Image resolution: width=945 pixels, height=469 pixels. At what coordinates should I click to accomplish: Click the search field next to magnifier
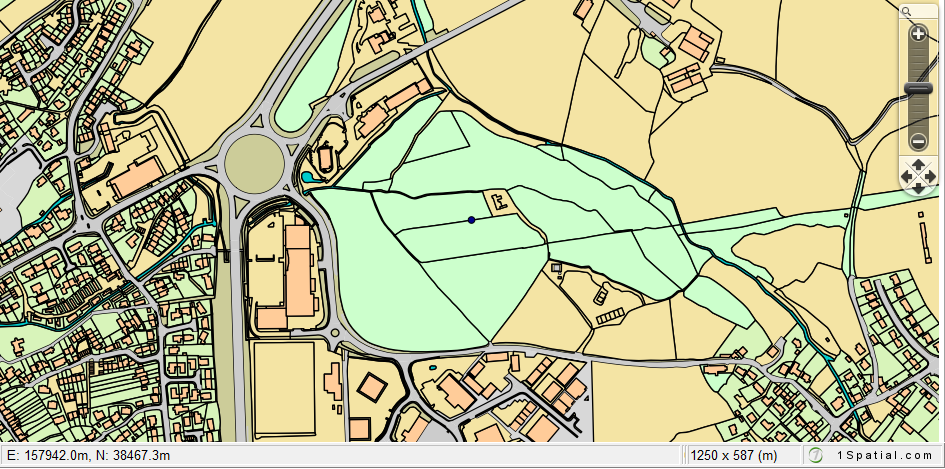pyautogui.click(x=925, y=12)
